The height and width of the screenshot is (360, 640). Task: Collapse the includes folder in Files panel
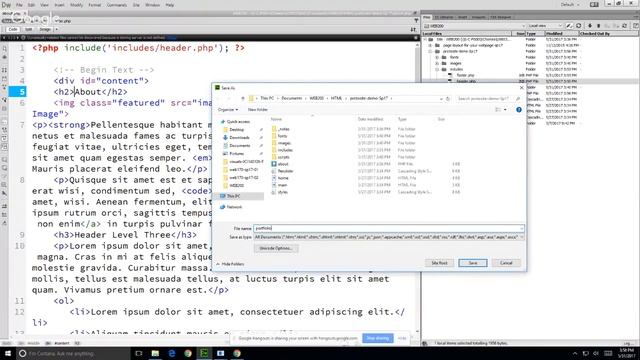438,69
